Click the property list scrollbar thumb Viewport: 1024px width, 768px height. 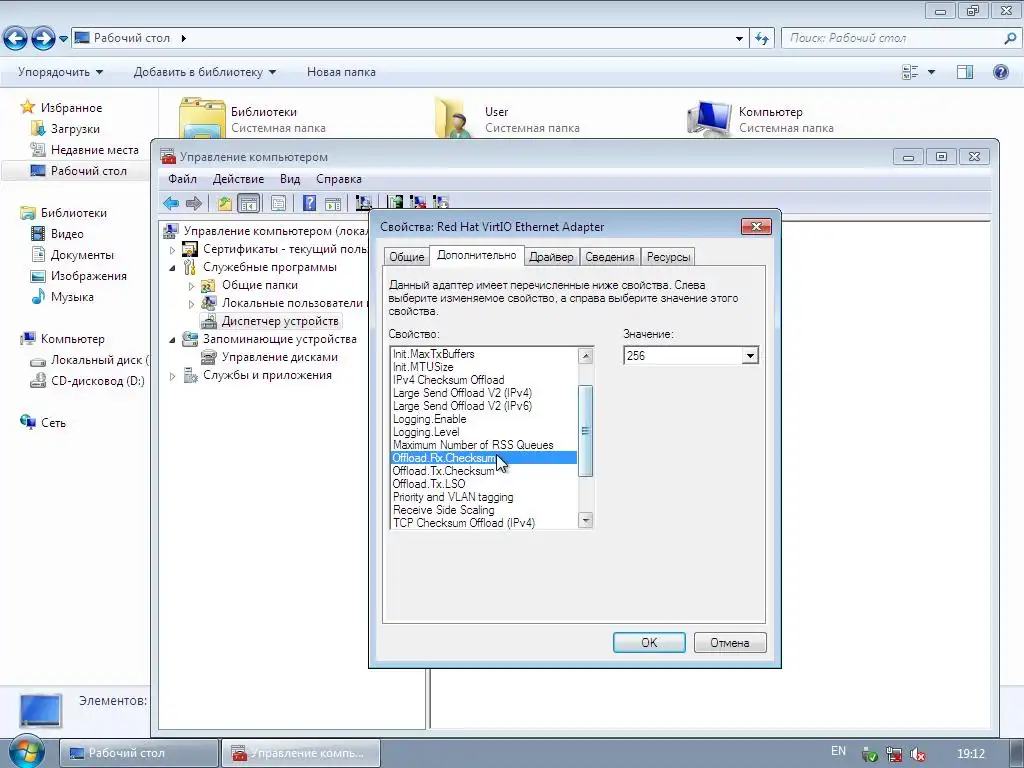click(x=586, y=430)
